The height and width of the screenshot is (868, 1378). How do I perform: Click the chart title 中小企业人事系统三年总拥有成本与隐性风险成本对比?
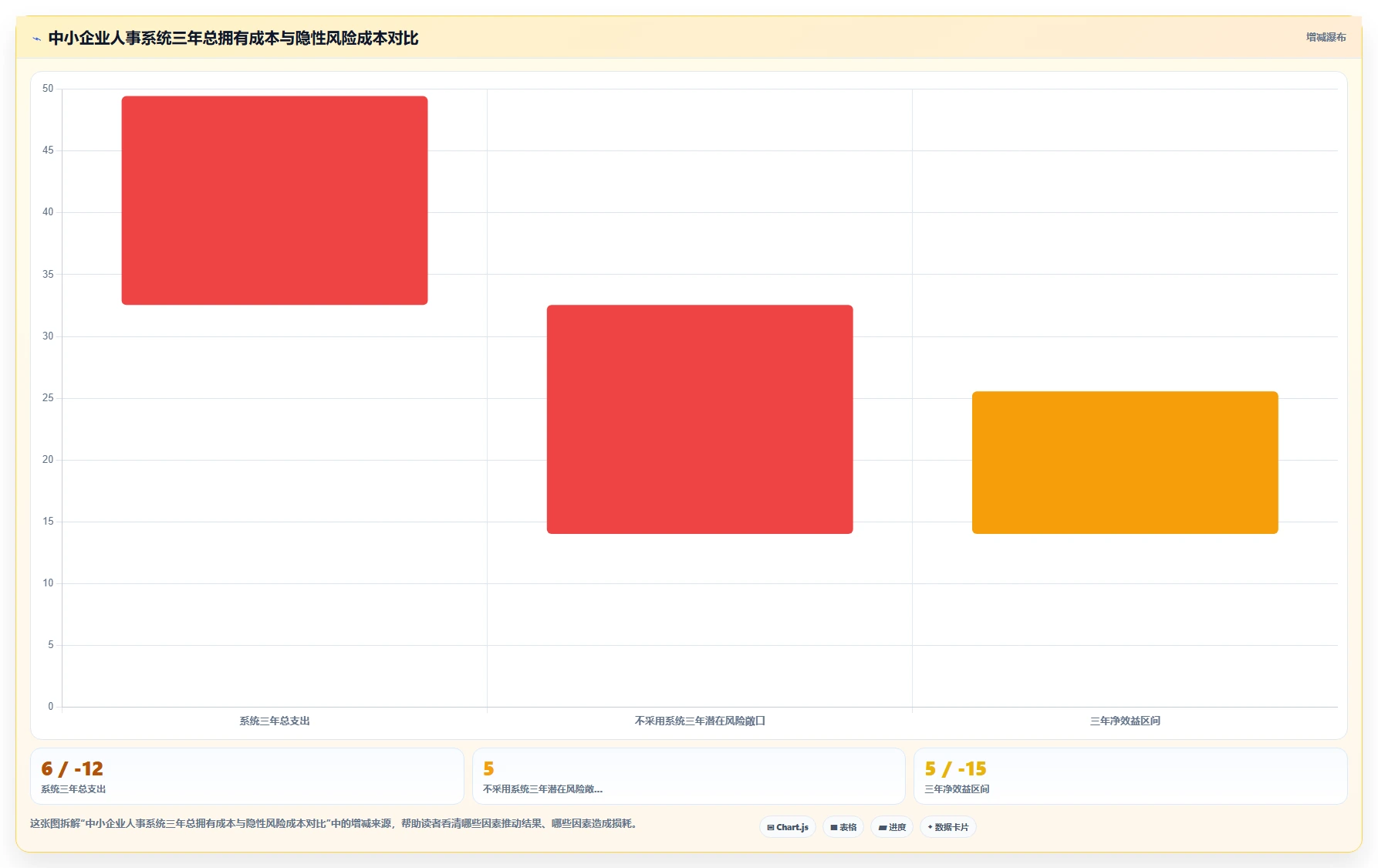[233, 38]
